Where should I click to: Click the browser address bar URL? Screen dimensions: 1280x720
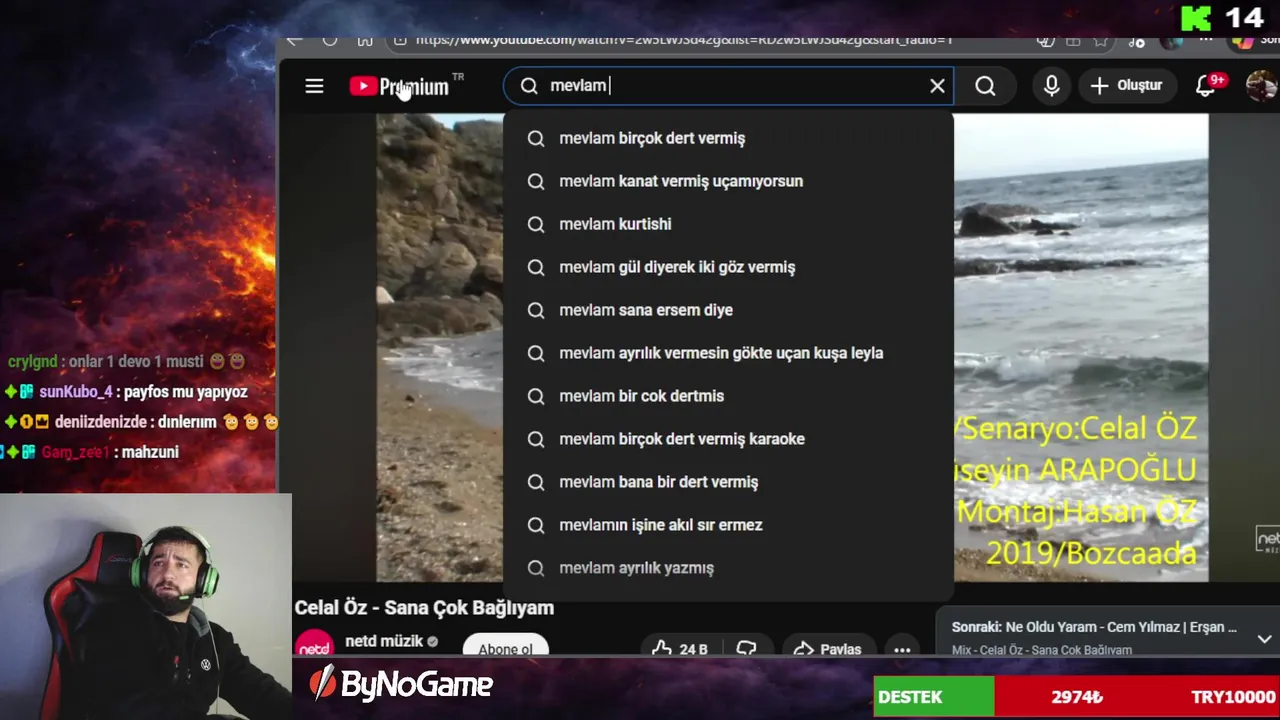click(x=683, y=40)
